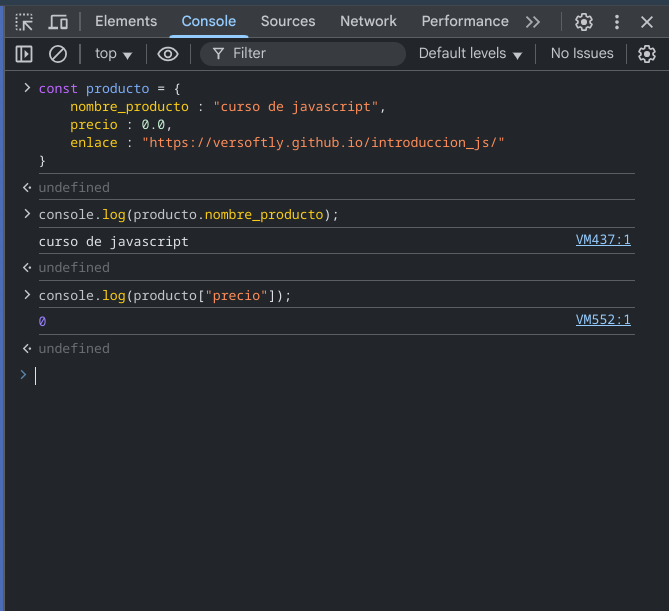Open the top JavaScript context dropdown

click(x=113, y=54)
